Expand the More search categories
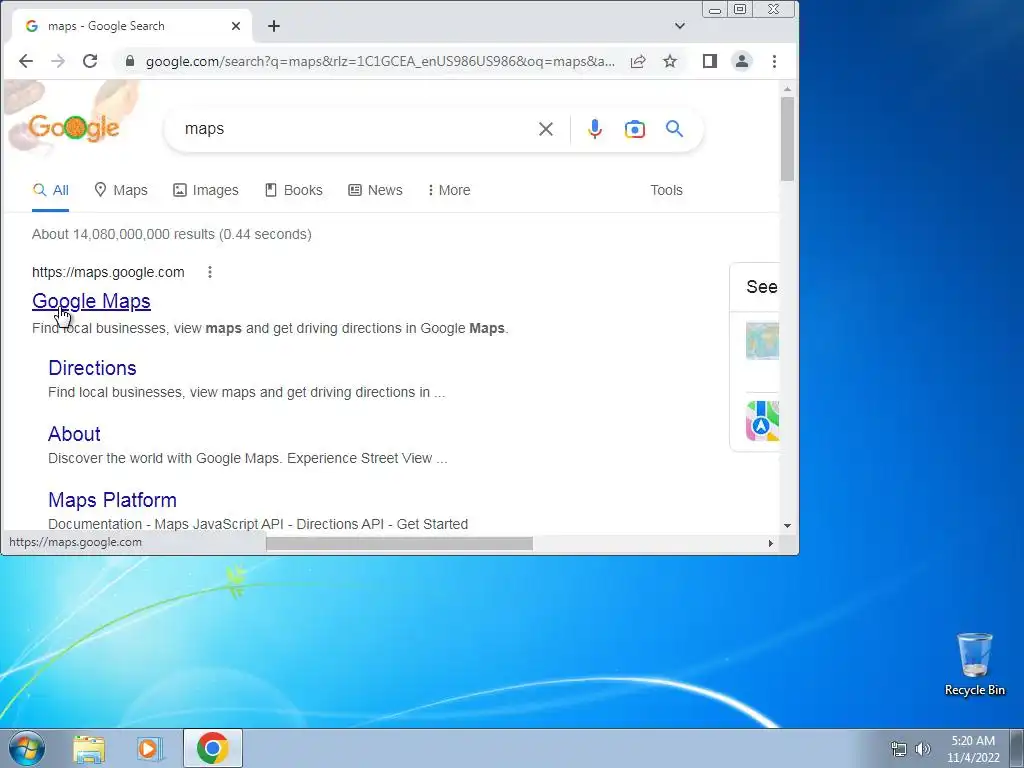This screenshot has height=768, width=1024. 449,190
